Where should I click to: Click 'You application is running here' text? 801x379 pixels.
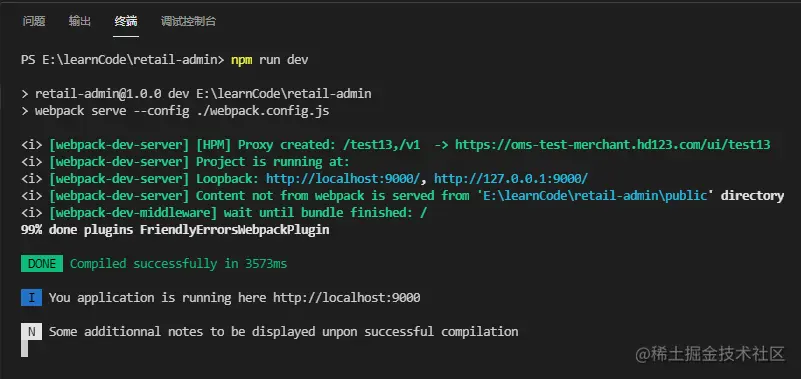click(157, 297)
